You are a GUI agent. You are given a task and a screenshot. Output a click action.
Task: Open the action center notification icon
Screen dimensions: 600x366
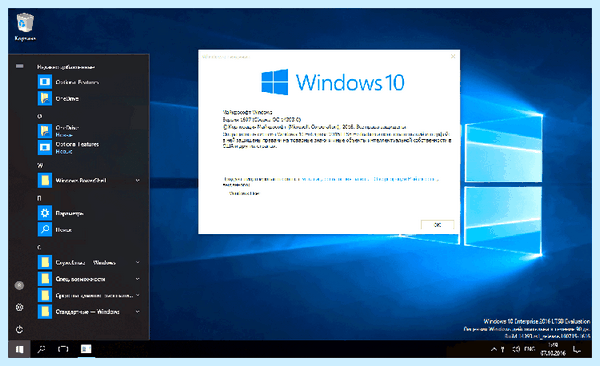point(577,349)
